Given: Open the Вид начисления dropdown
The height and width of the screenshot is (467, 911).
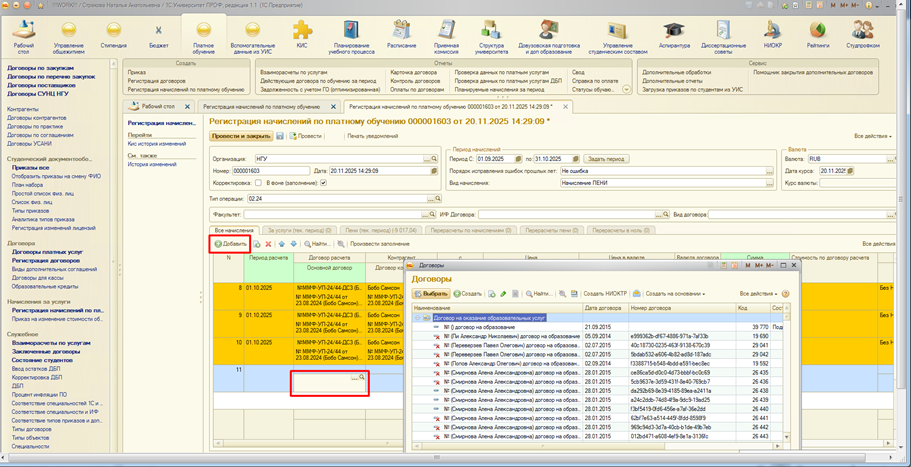Looking at the screenshot, I should (x=769, y=183).
